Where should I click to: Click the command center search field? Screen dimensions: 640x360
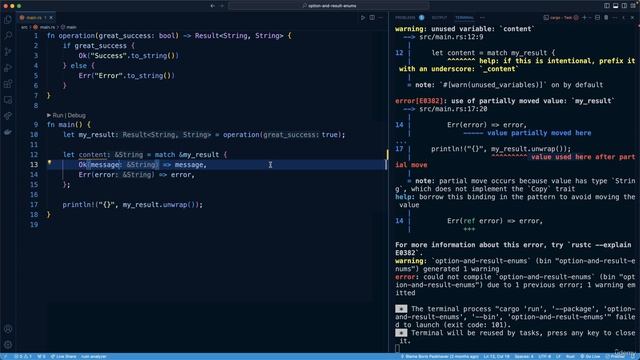coord(329,6)
